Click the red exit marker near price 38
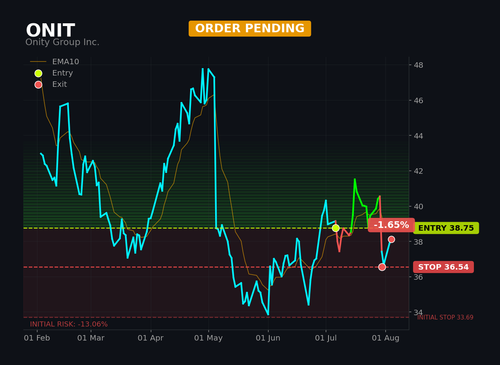The image size is (500, 365). tap(391, 239)
